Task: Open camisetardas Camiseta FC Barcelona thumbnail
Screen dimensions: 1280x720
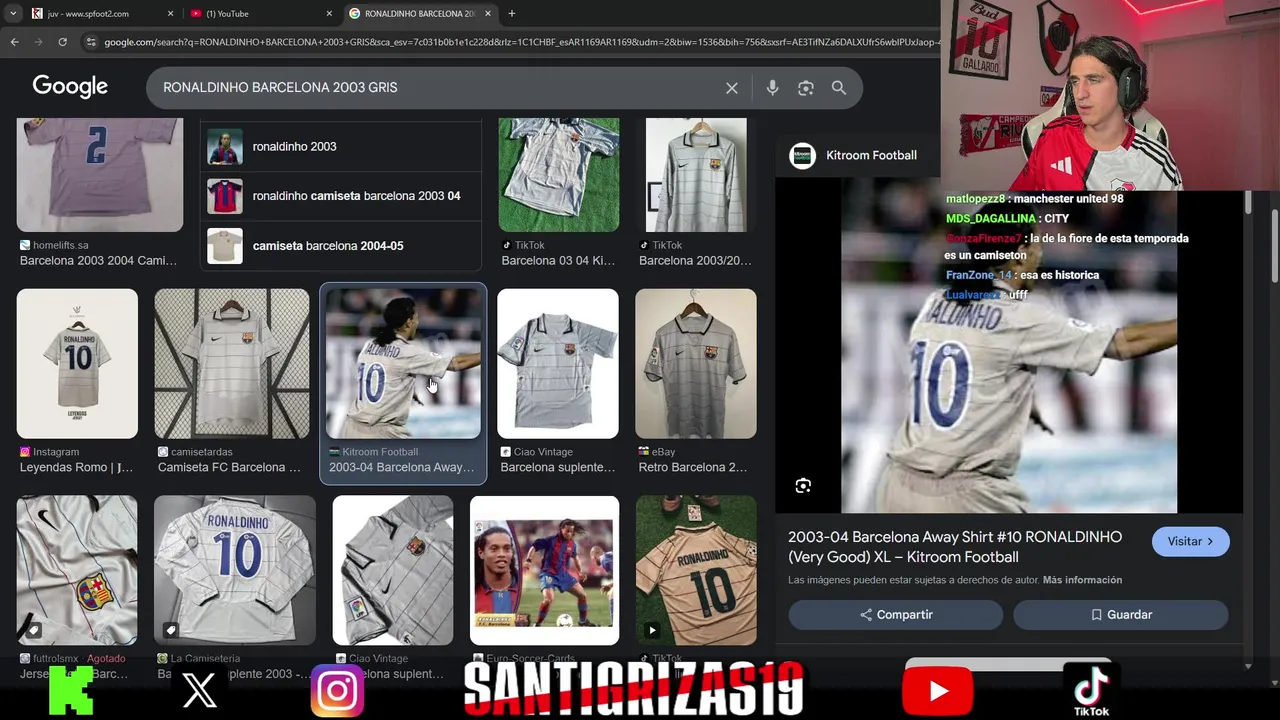Action: 232,364
